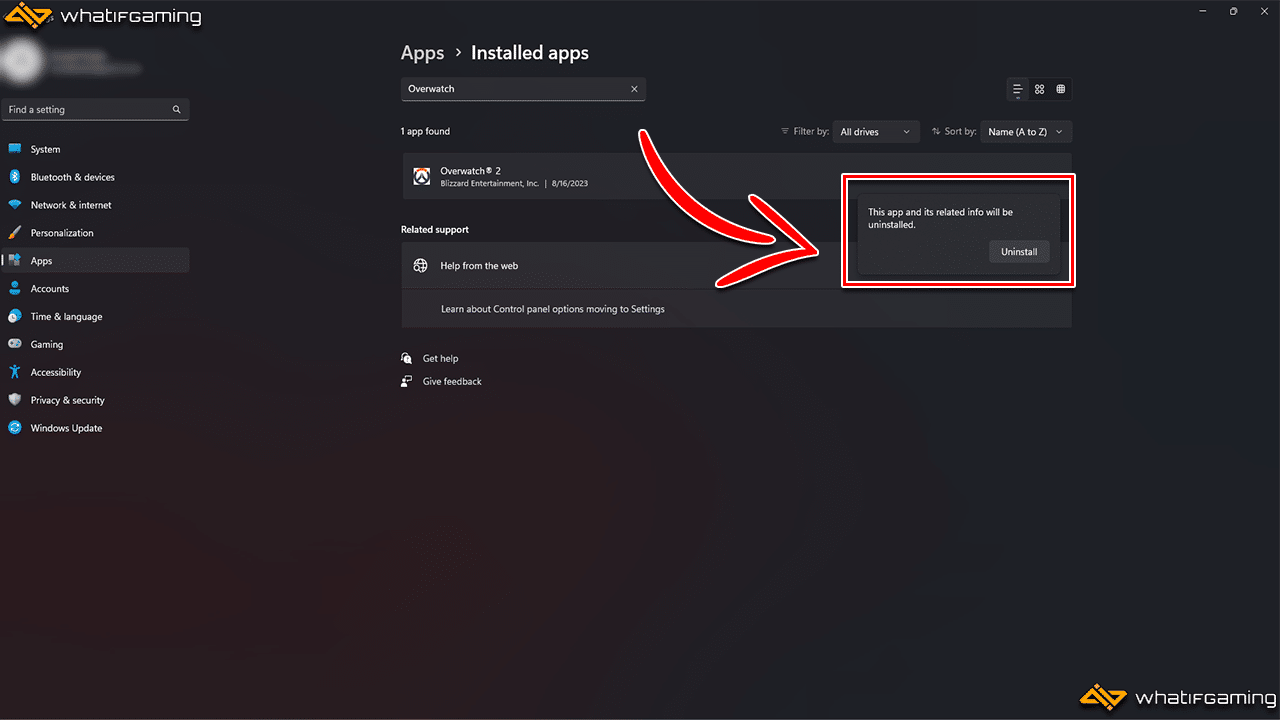The image size is (1280, 720).
Task: Click the Accounts person icon
Action: coord(15,289)
